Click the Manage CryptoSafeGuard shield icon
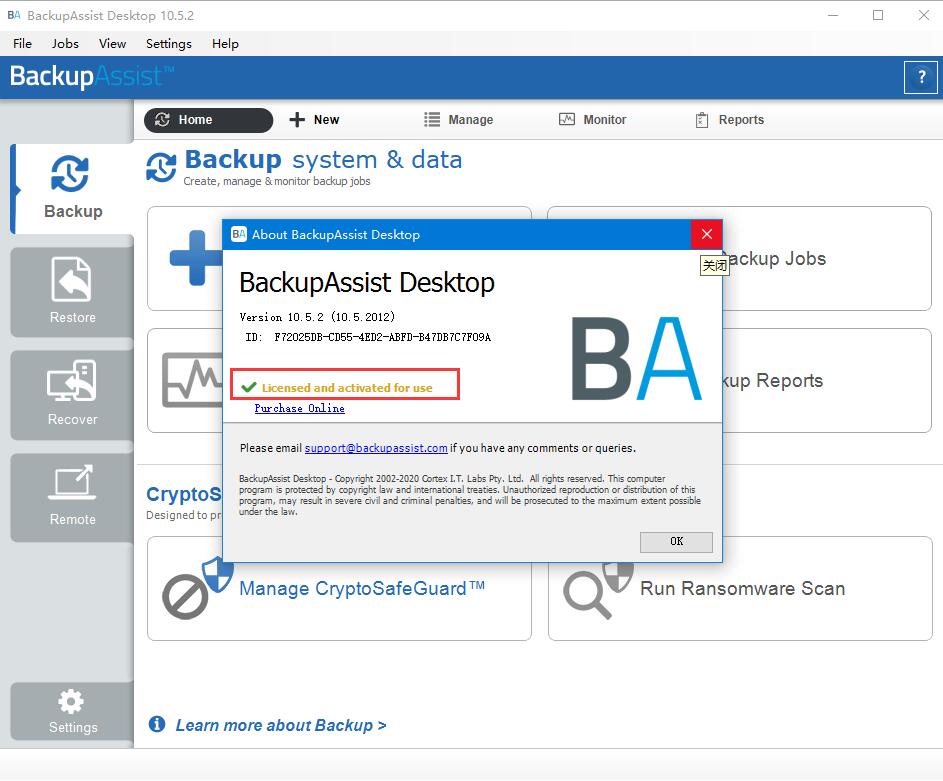 (197, 589)
